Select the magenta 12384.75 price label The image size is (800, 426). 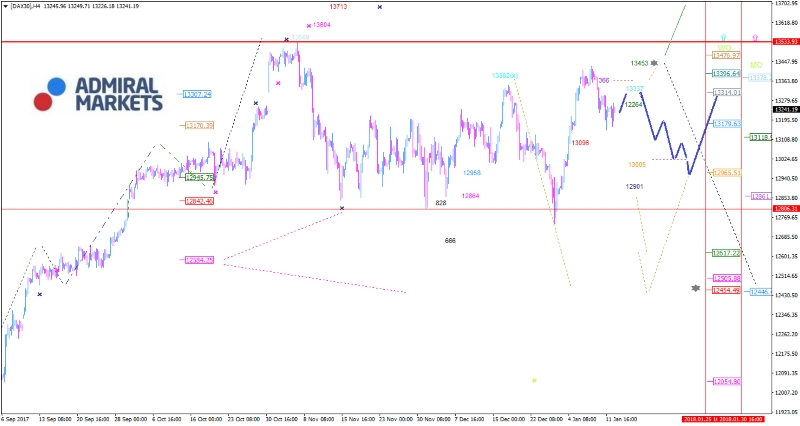tap(199, 260)
